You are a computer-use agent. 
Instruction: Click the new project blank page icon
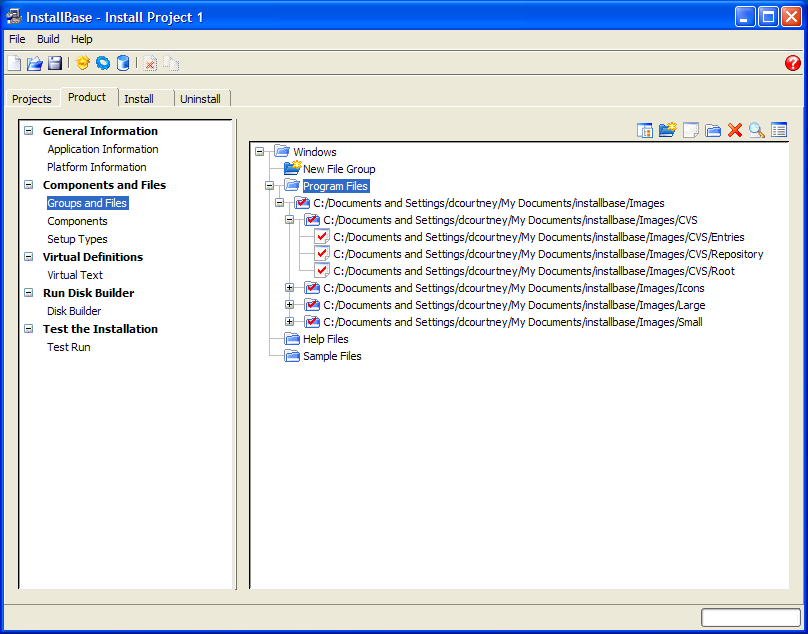(14, 63)
